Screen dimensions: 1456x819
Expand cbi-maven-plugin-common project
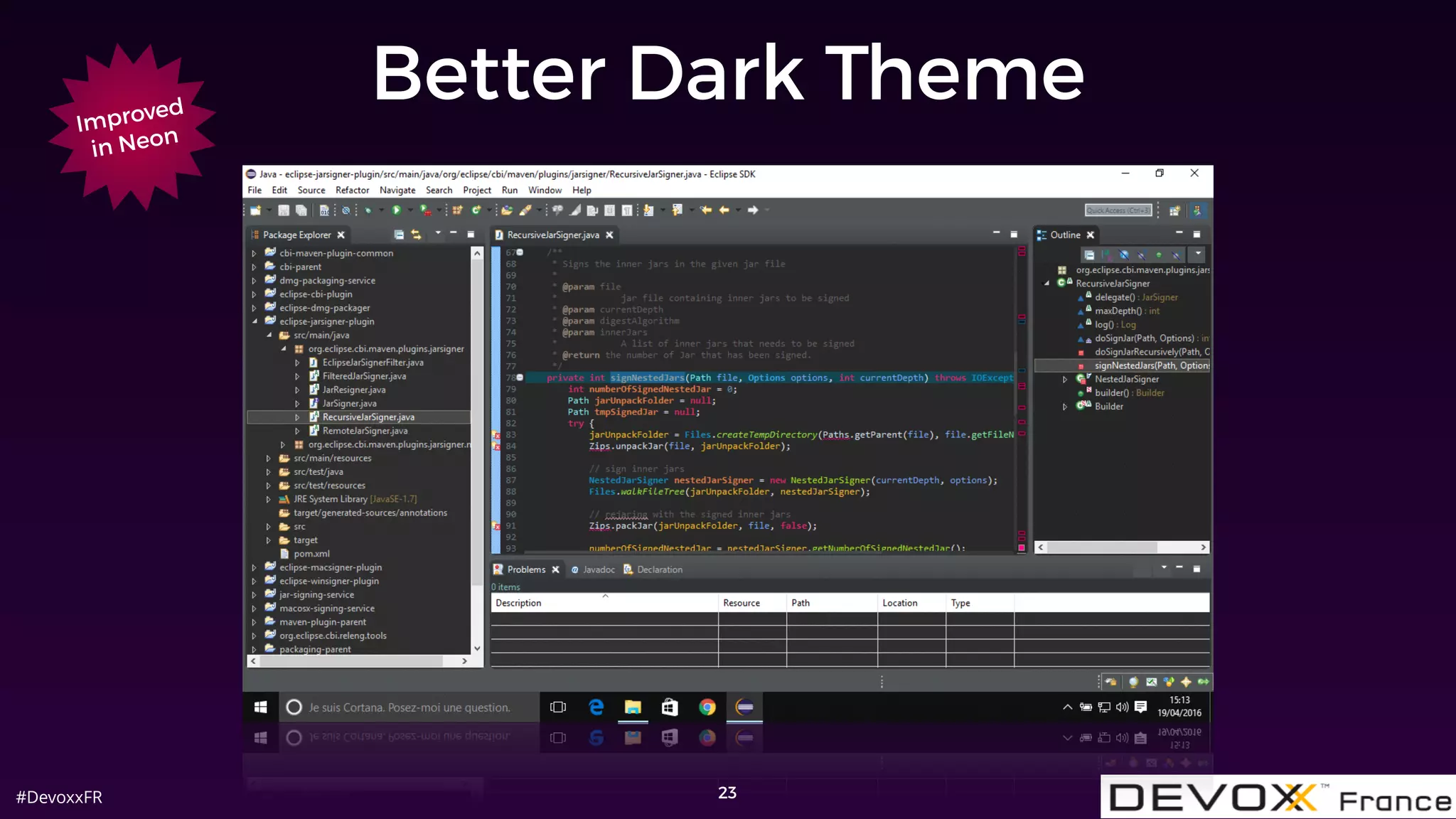254,253
